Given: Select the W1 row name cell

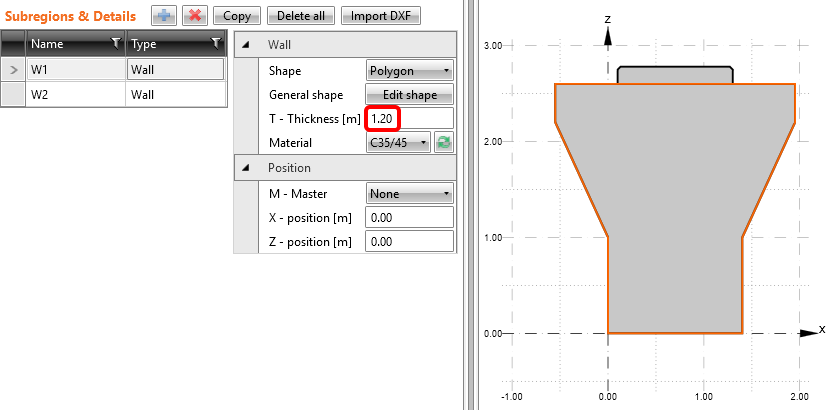Looking at the screenshot, I should coord(76,70).
